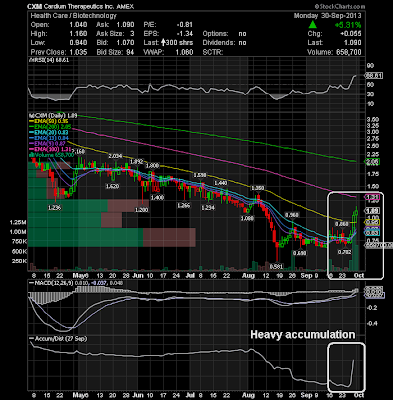393x400 pixels.
Task: Click the 0.690 price low label
Action: click(299, 253)
